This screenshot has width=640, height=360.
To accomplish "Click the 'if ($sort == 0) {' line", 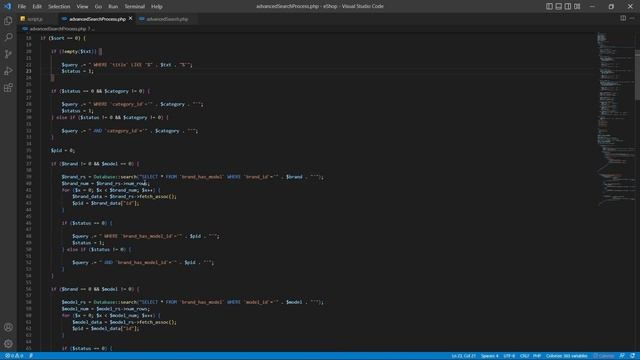I will point(63,38).
